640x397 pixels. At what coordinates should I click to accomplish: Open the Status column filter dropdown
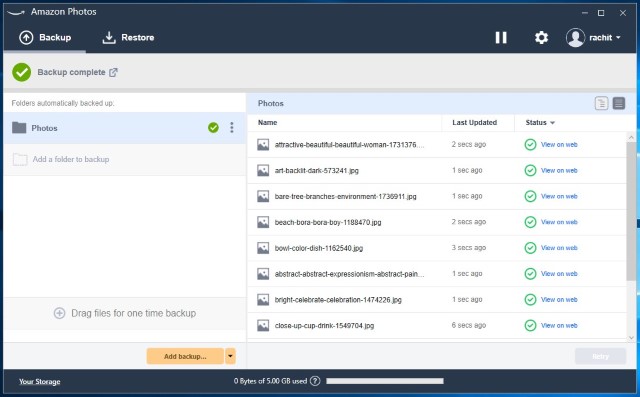[x=552, y=123]
